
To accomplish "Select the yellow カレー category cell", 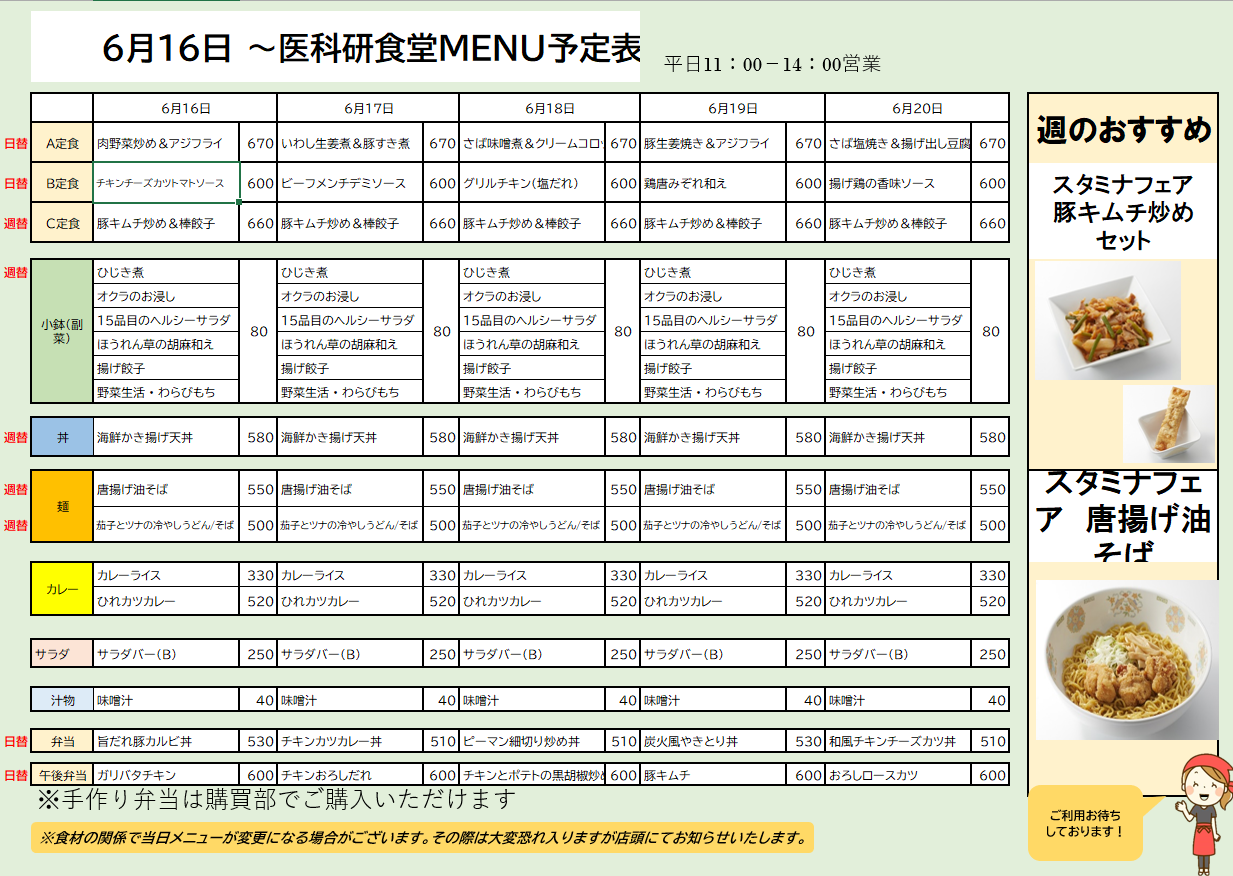I will point(62,589).
